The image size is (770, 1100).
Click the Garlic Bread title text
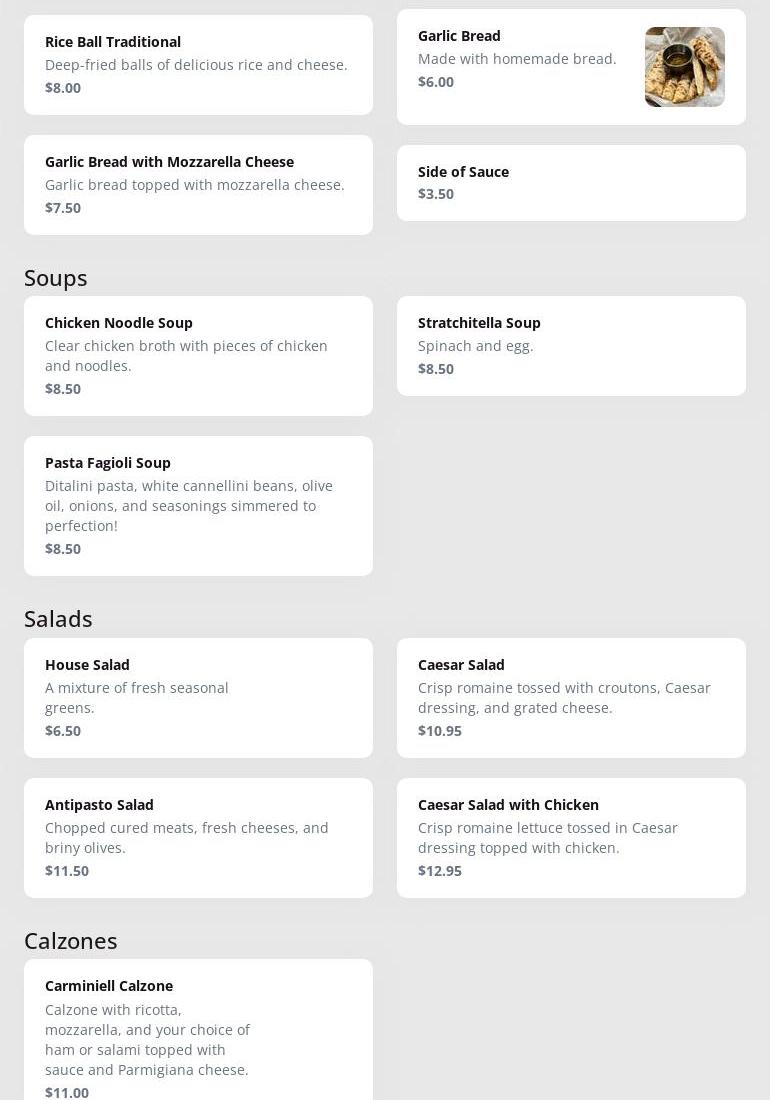[459, 36]
